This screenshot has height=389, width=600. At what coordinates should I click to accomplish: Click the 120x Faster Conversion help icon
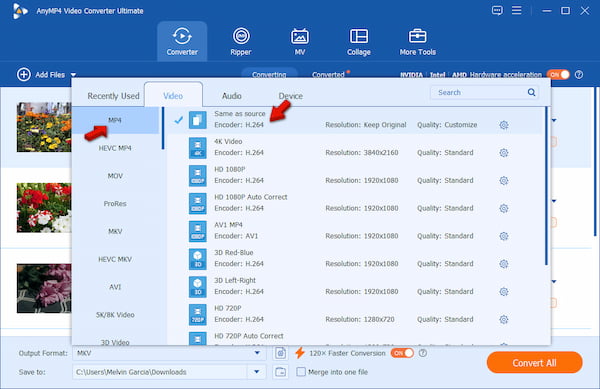coord(423,353)
